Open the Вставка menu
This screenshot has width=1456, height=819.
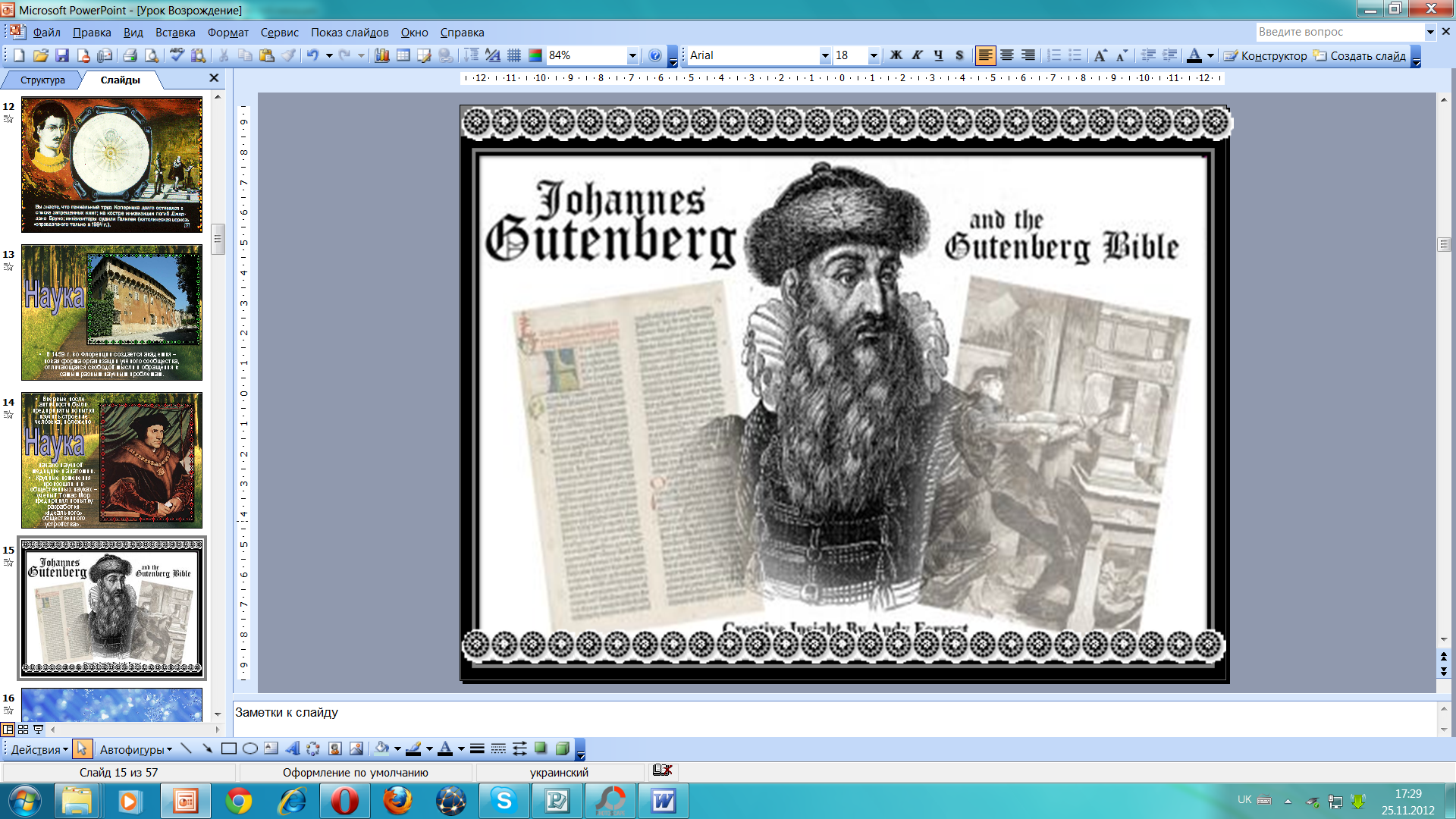pos(175,33)
